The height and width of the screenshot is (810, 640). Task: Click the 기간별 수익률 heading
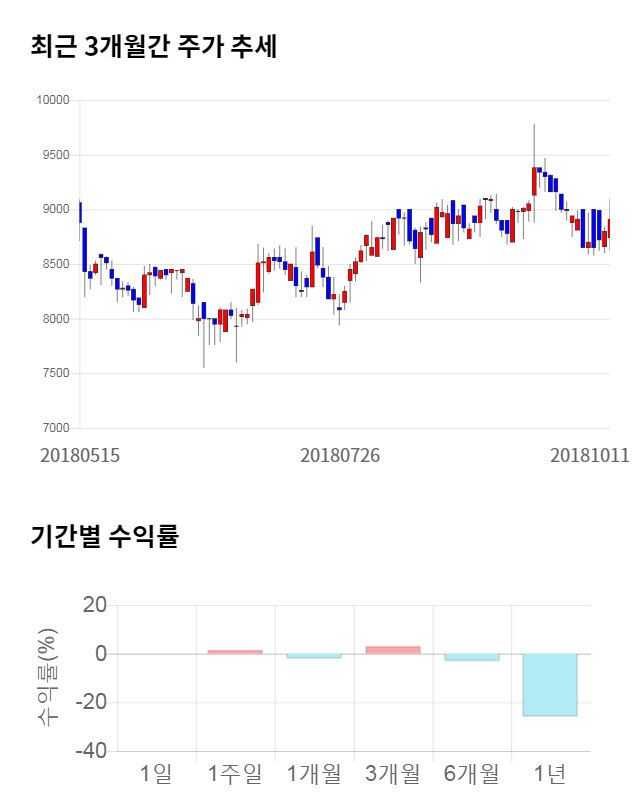[105, 536]
